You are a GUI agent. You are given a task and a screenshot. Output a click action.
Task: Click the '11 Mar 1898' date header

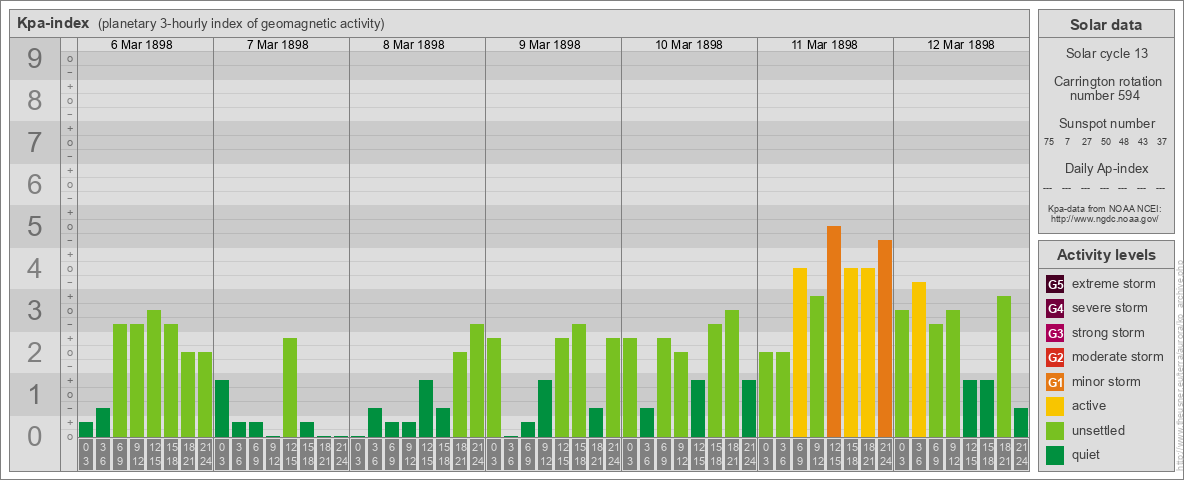pyautogui.click(x=825, y=45)
